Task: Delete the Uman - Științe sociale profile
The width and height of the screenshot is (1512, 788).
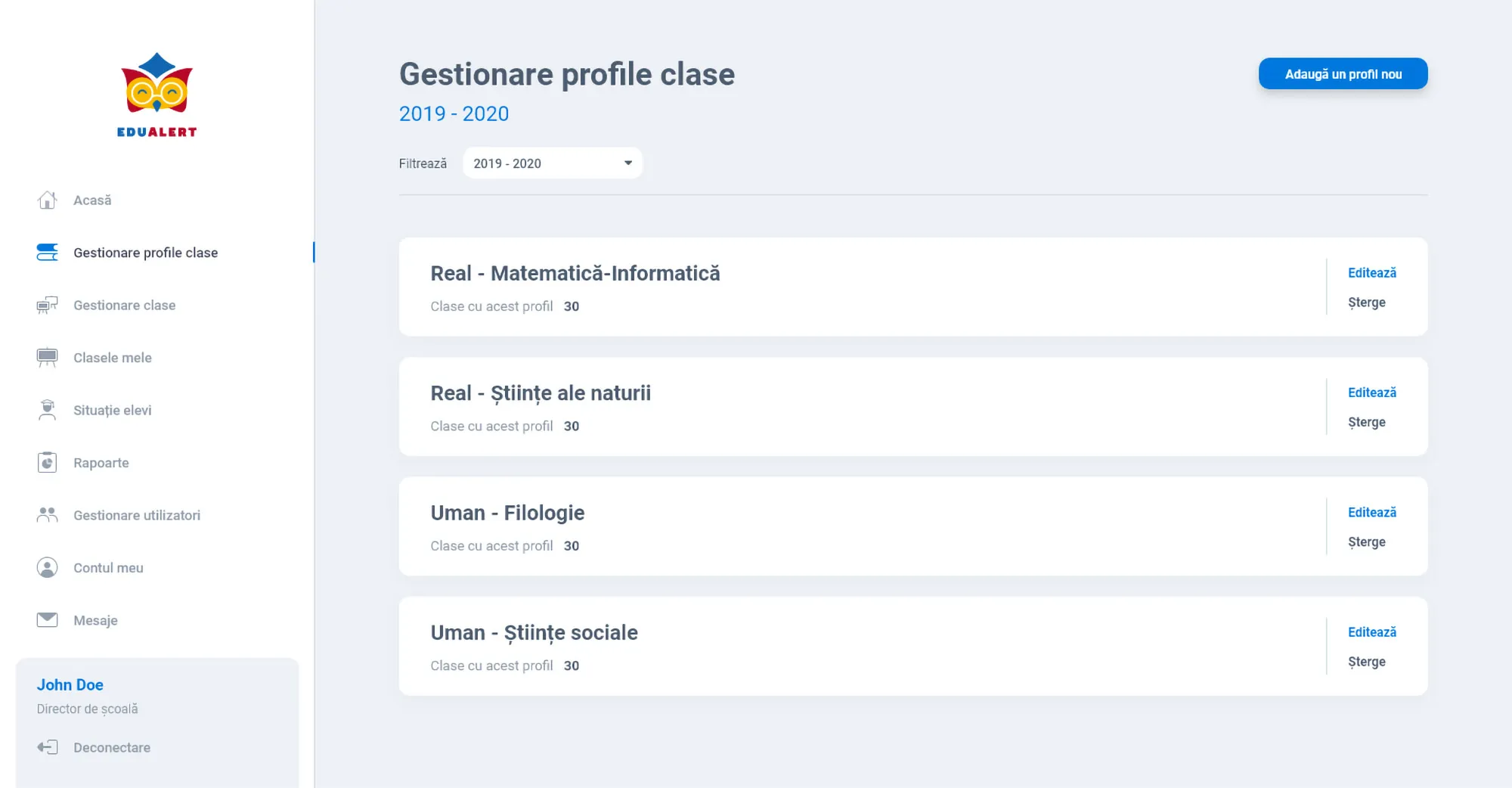Action: point(1366,662)
